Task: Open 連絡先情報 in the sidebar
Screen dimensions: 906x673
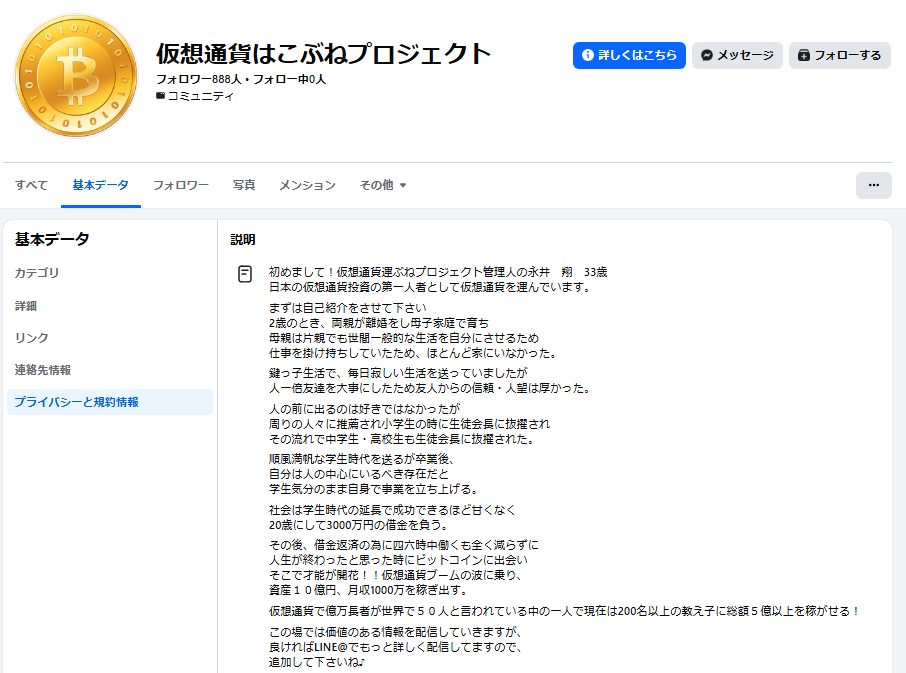Action: click(43, 370)
